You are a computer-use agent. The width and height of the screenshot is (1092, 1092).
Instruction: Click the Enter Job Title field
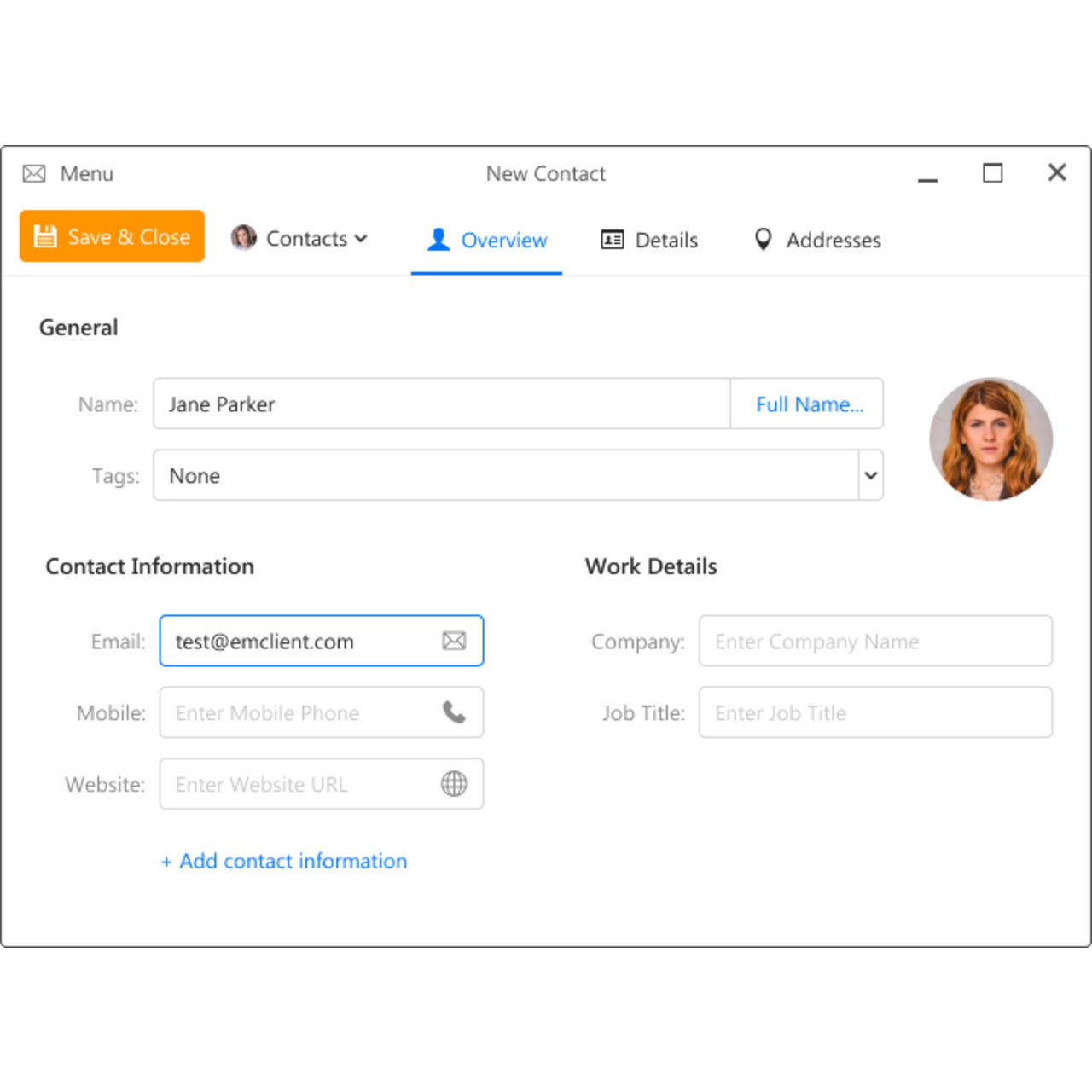click(x=874, y=712)
